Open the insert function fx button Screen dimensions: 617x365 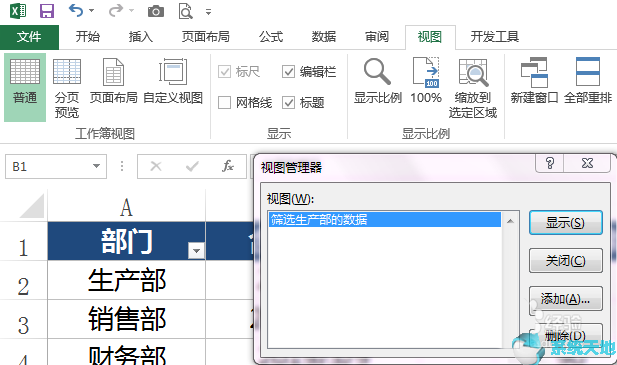point(228,166)
